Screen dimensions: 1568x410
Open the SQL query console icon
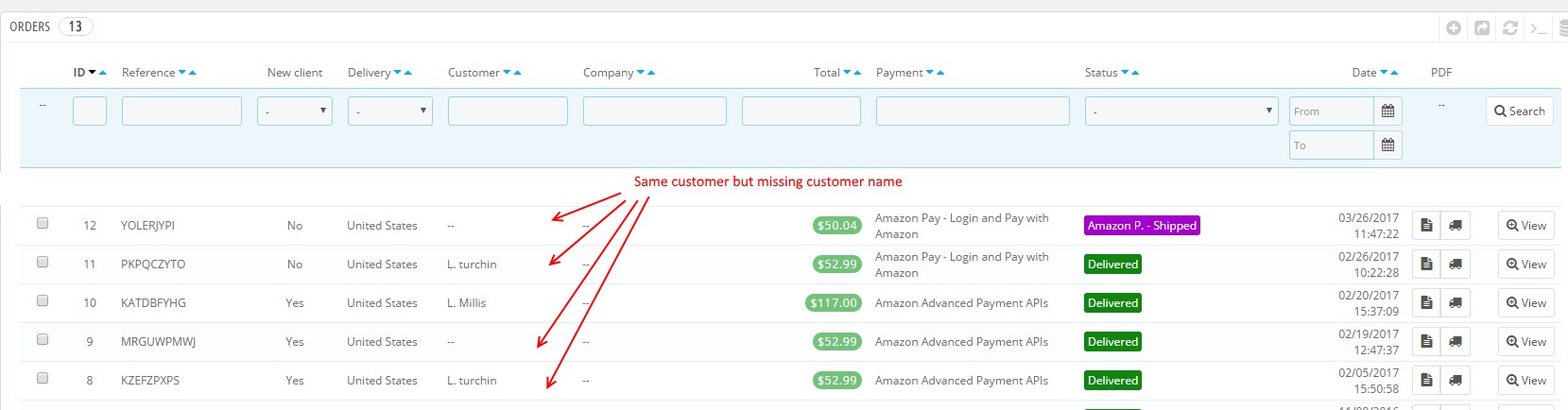(x=1539, y=28)
